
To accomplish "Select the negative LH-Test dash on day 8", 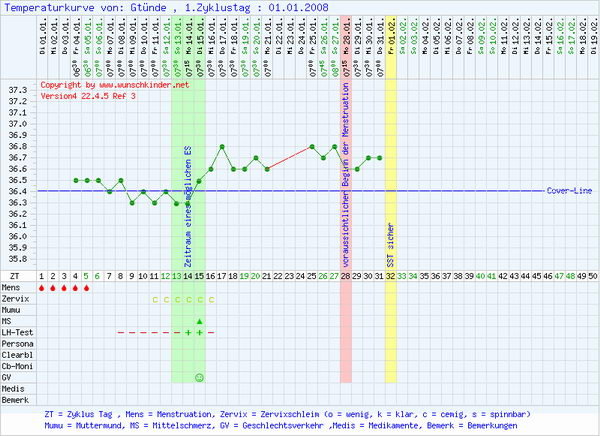I will pyautogui.click(x=121, y=332).
